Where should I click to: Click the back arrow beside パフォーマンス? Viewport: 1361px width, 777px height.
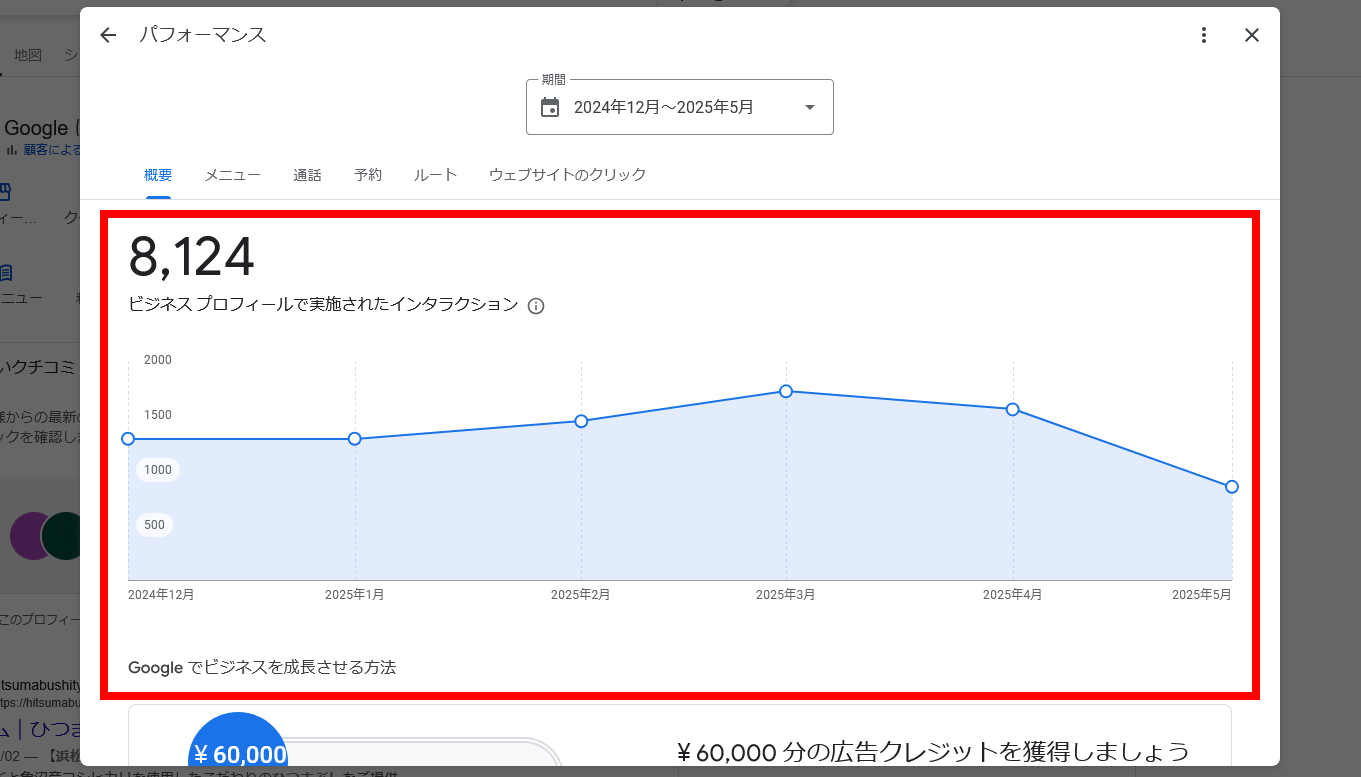[108, 35]
